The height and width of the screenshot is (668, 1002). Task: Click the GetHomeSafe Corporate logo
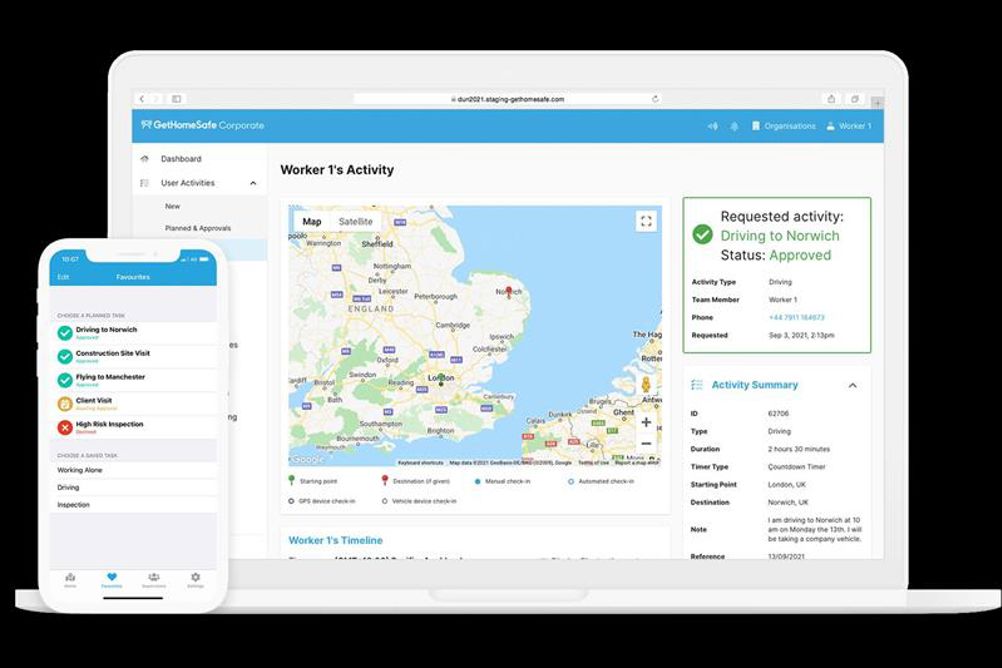pos(203,125)
